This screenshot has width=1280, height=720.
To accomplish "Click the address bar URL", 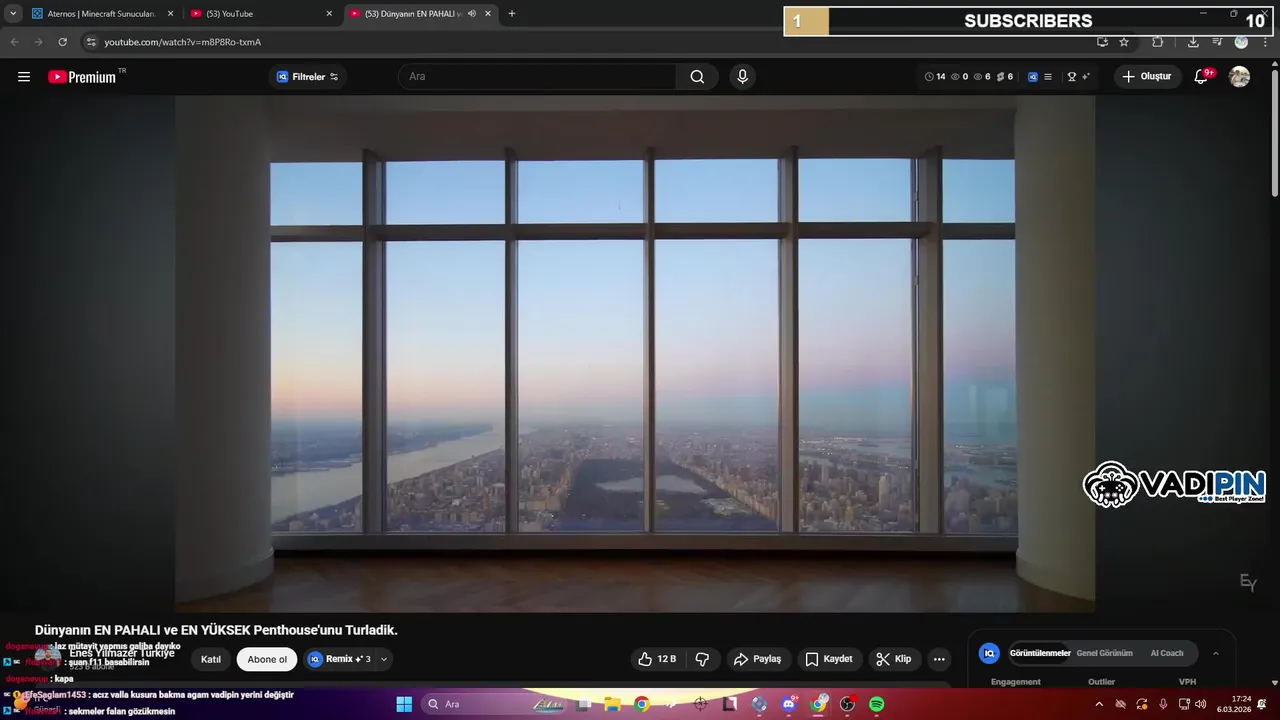I will (183, 42).
